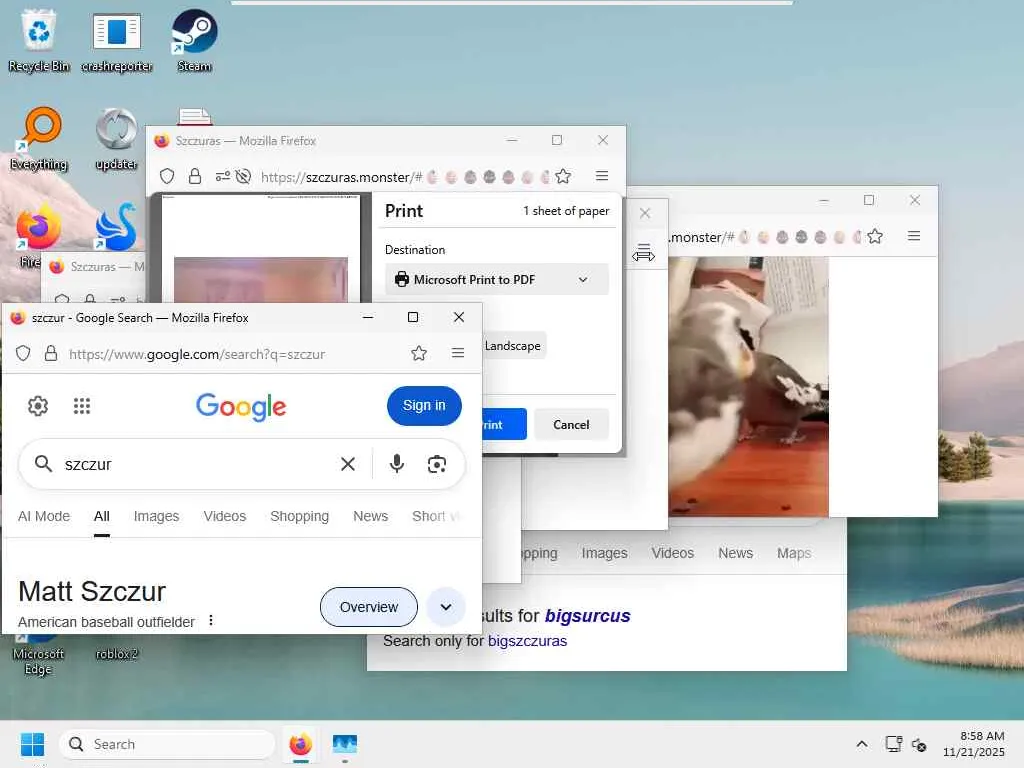Viewport: 1024px width, 768px height.
Task: Open the crashreporter desktop icon
Action: [x=116, y=40]
